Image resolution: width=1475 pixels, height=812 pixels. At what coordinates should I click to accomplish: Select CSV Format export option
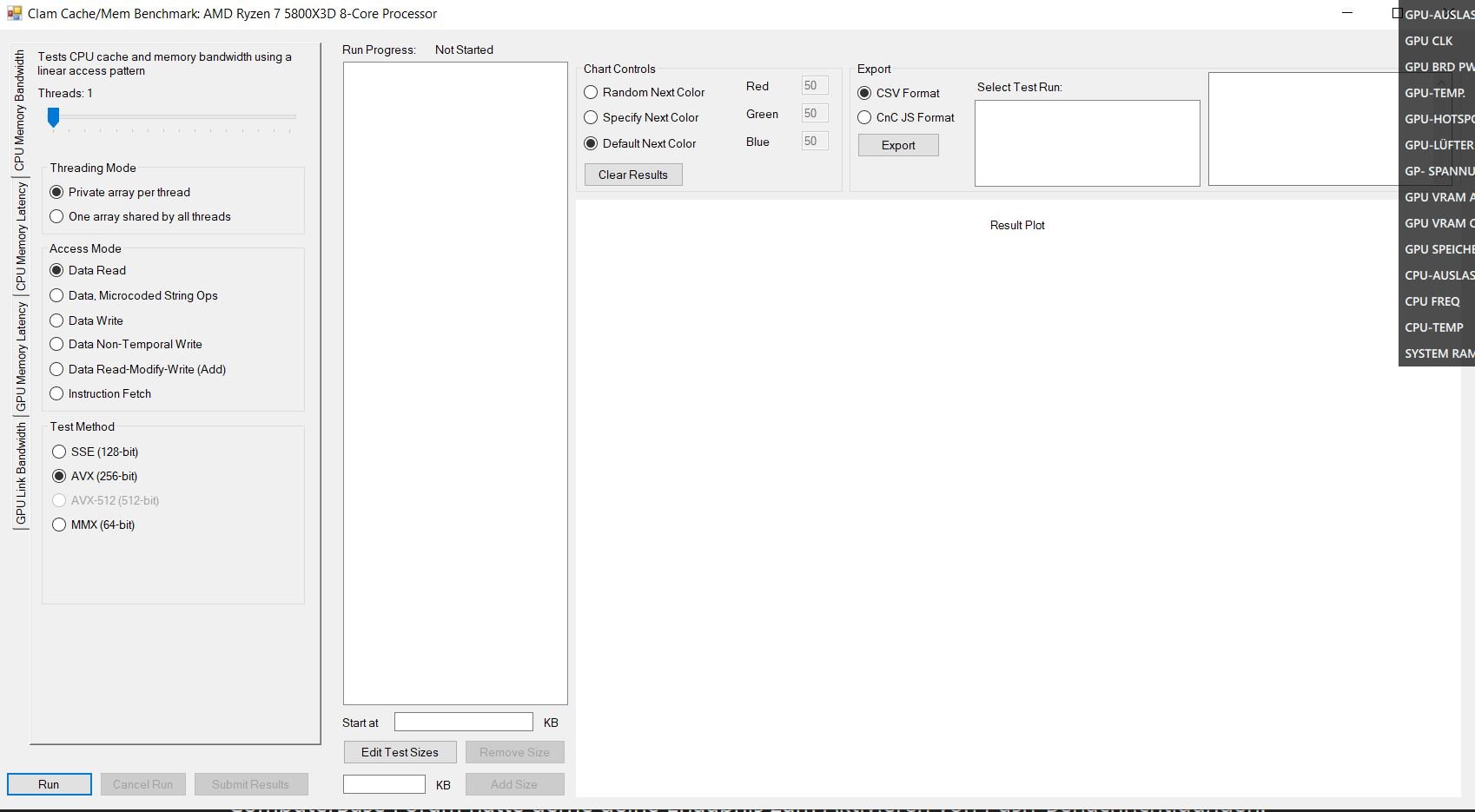[x=899, y=93]
